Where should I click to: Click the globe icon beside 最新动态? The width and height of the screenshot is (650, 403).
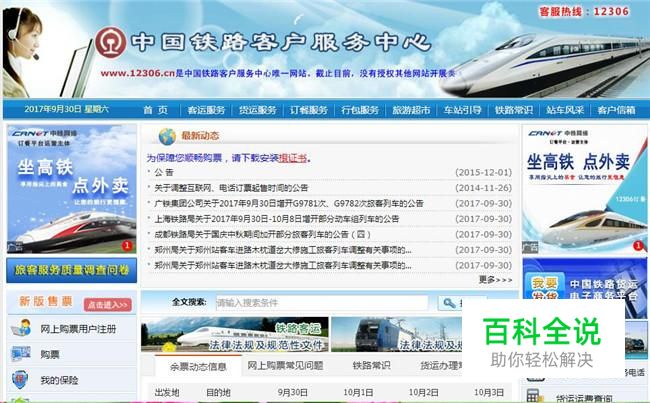pos(167,136)
